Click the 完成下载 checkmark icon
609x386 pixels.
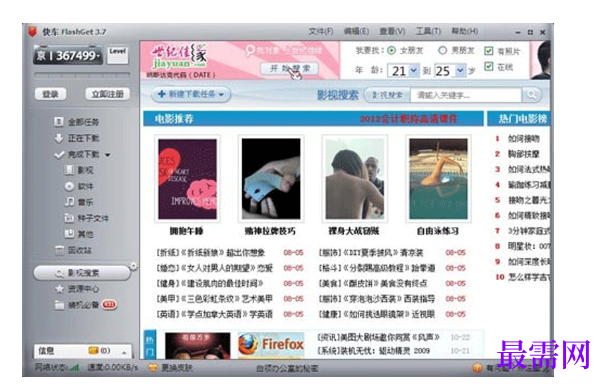(x=59, y=155)
